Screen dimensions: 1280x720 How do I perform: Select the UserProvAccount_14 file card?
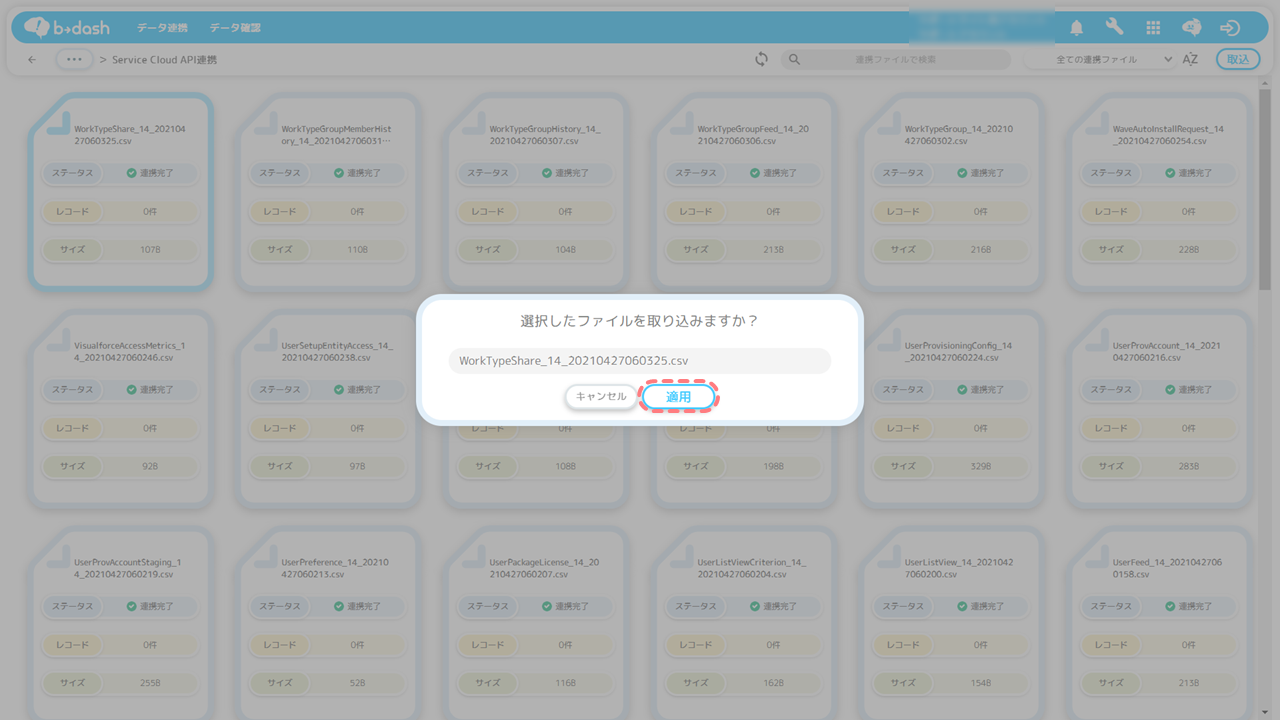coord(1160,408)
